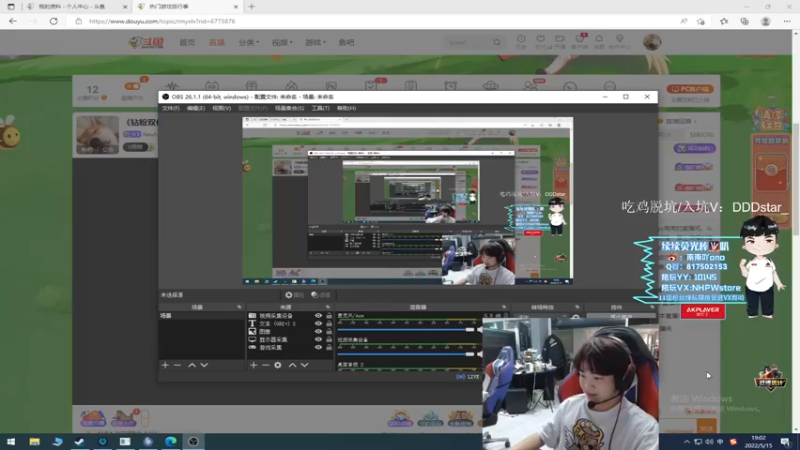Open OBS 文件(F) menu
Image resolution: width=800 pixels, height=450 pixels.
click(170, 108)
